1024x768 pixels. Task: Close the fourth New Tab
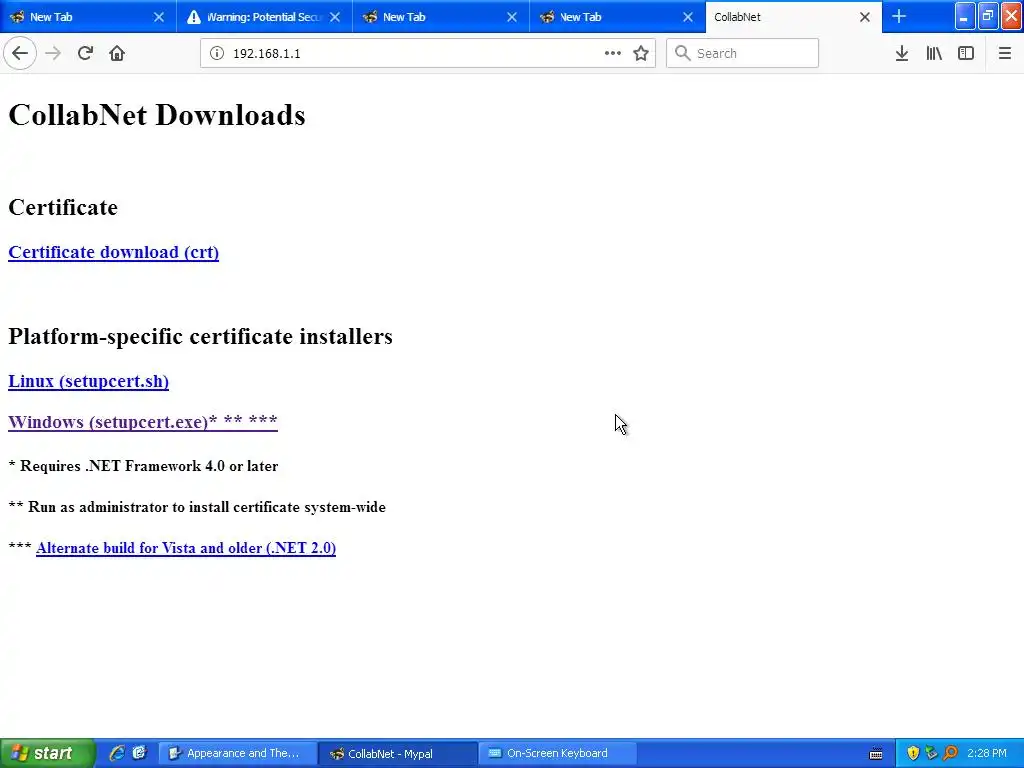tap(688, 17)
